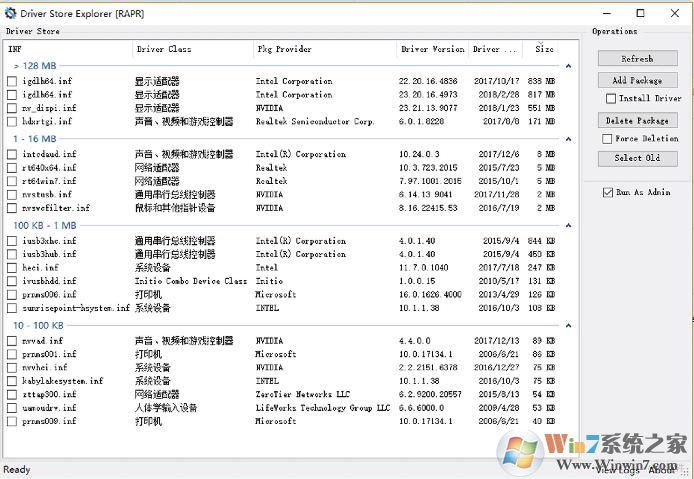Click version 23.21.13.9077 cell
This screenshot has height=479, width=694.
[x=428, y=108]
